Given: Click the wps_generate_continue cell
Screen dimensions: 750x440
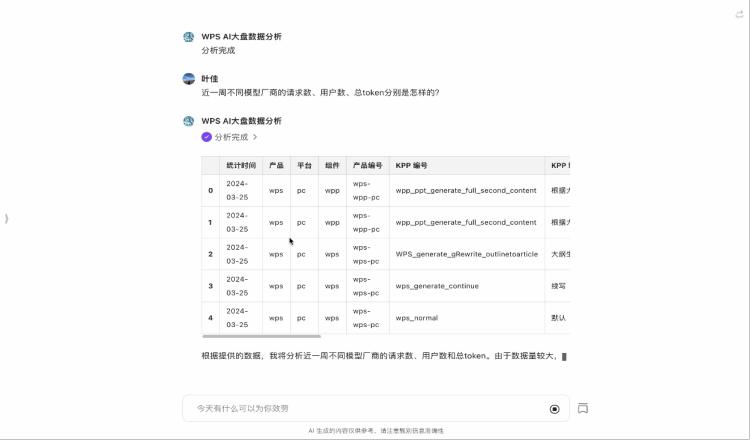Looking at the screenshot, I should 466,286.
